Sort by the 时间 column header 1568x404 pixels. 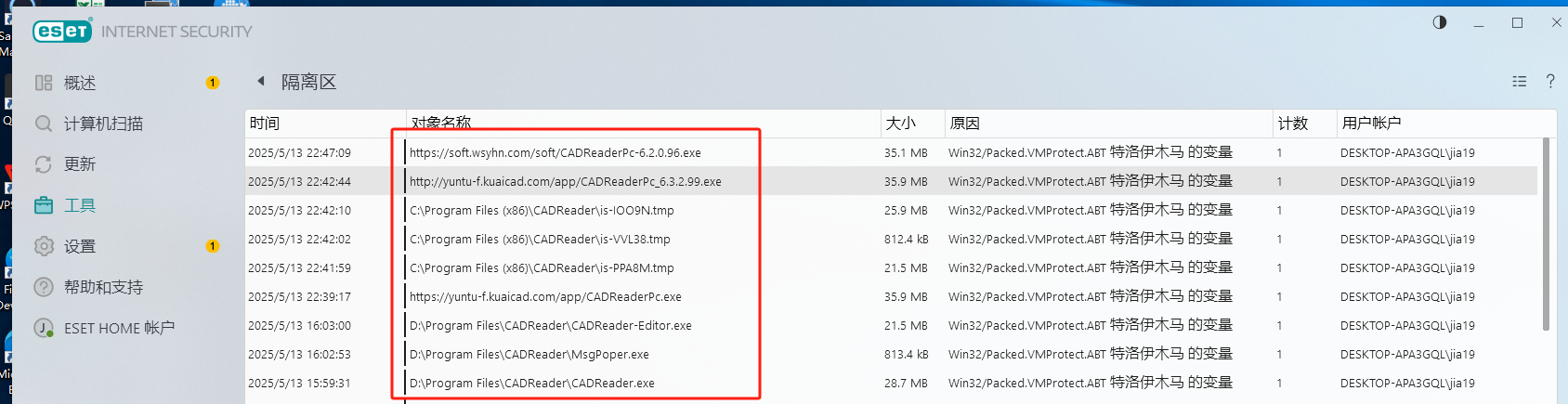pyautogui.click(x=326, y=124)
